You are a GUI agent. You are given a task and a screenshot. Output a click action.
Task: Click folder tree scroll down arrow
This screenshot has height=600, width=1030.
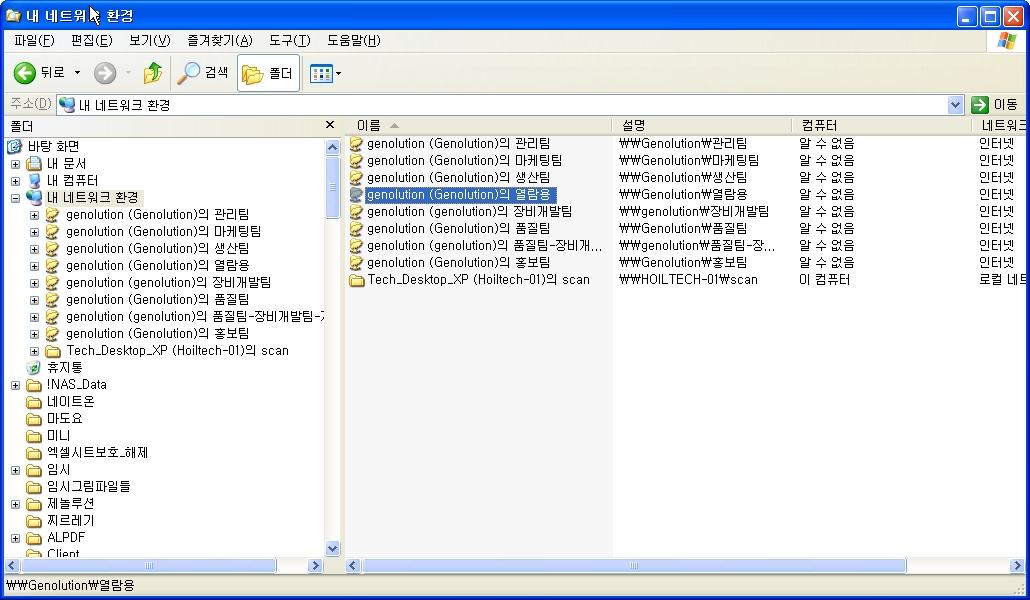click(x=332, y=548)
